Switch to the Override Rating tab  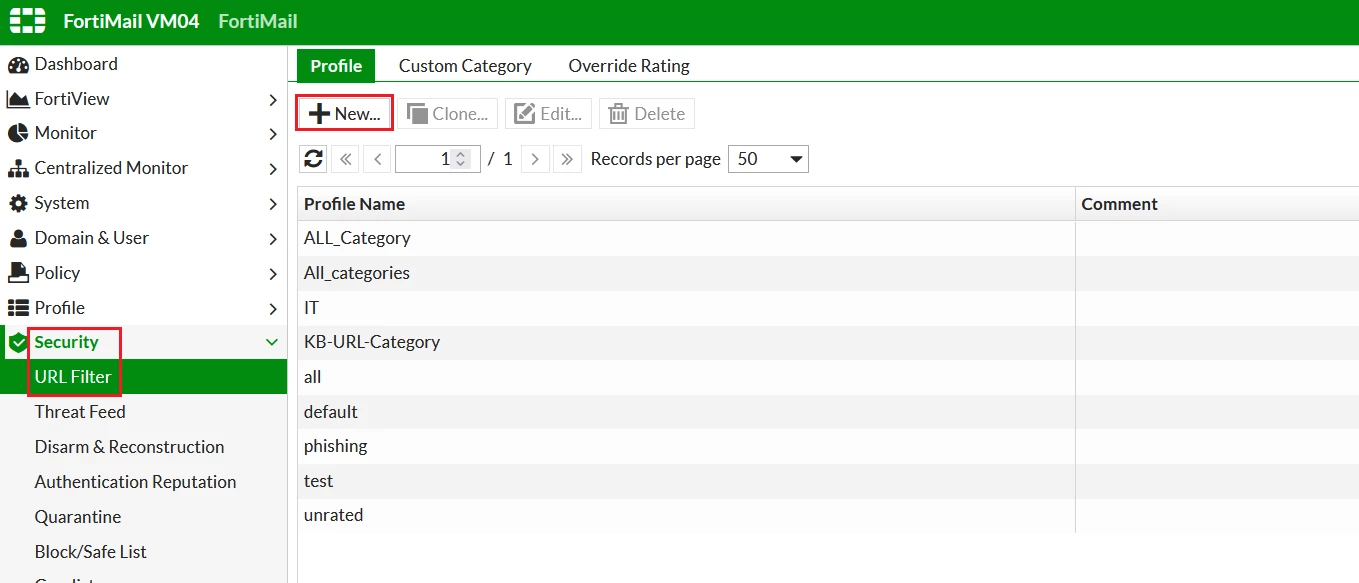pyautogui.click(x=629, y=66)
